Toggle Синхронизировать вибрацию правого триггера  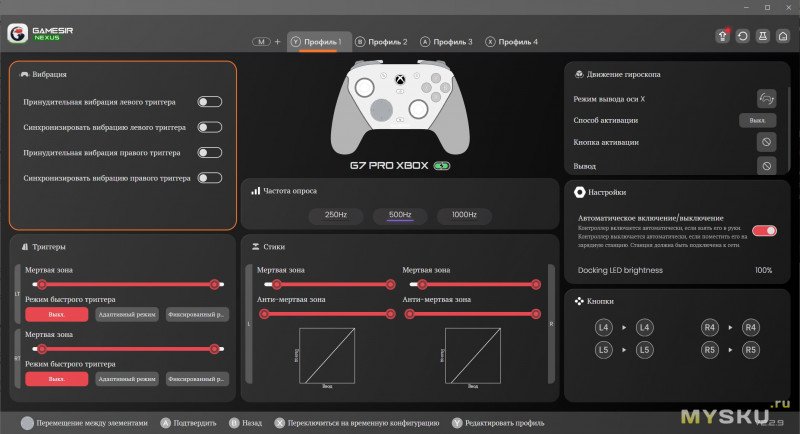point(209,178)
